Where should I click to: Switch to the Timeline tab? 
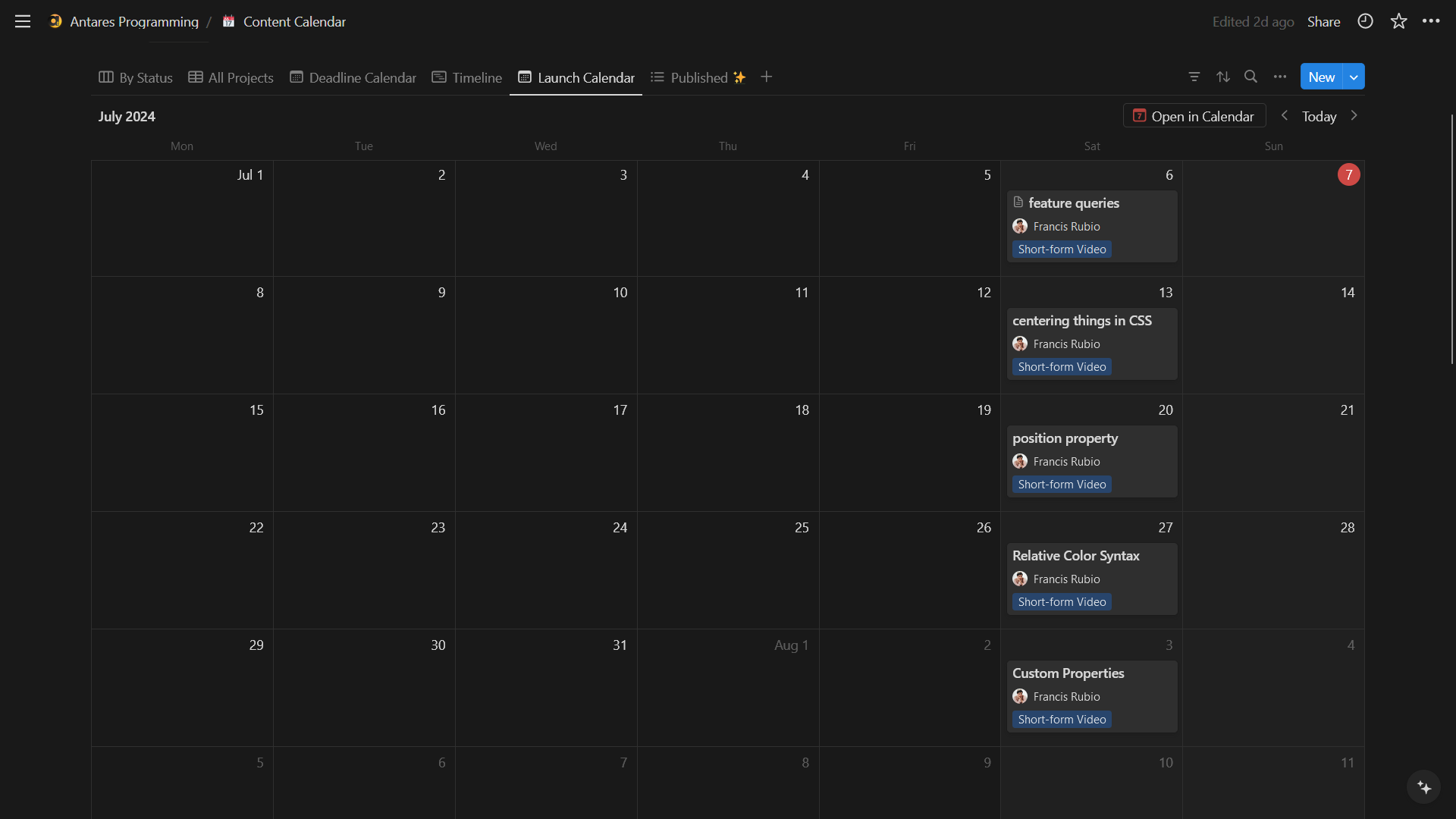point(476,78)
